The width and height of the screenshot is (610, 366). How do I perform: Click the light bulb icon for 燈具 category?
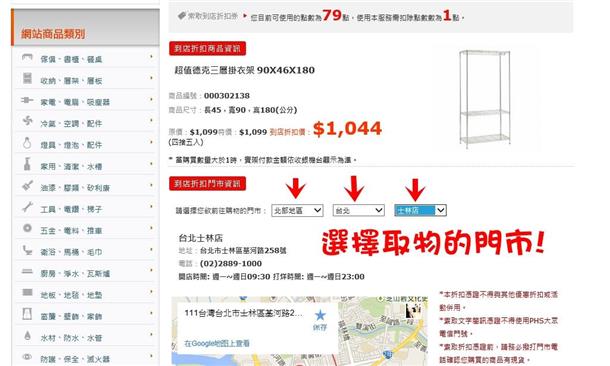point(27,143)
